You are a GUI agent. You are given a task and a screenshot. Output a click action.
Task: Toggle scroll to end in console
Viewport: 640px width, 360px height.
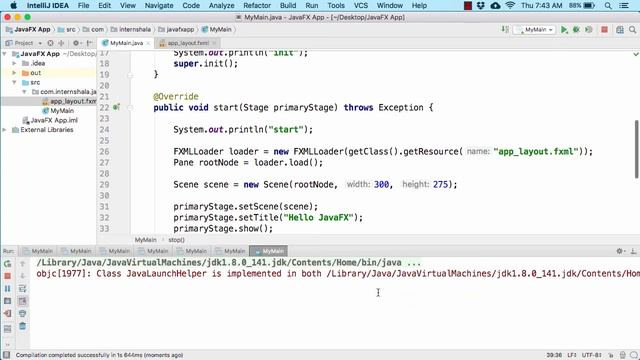pos(22,301)
